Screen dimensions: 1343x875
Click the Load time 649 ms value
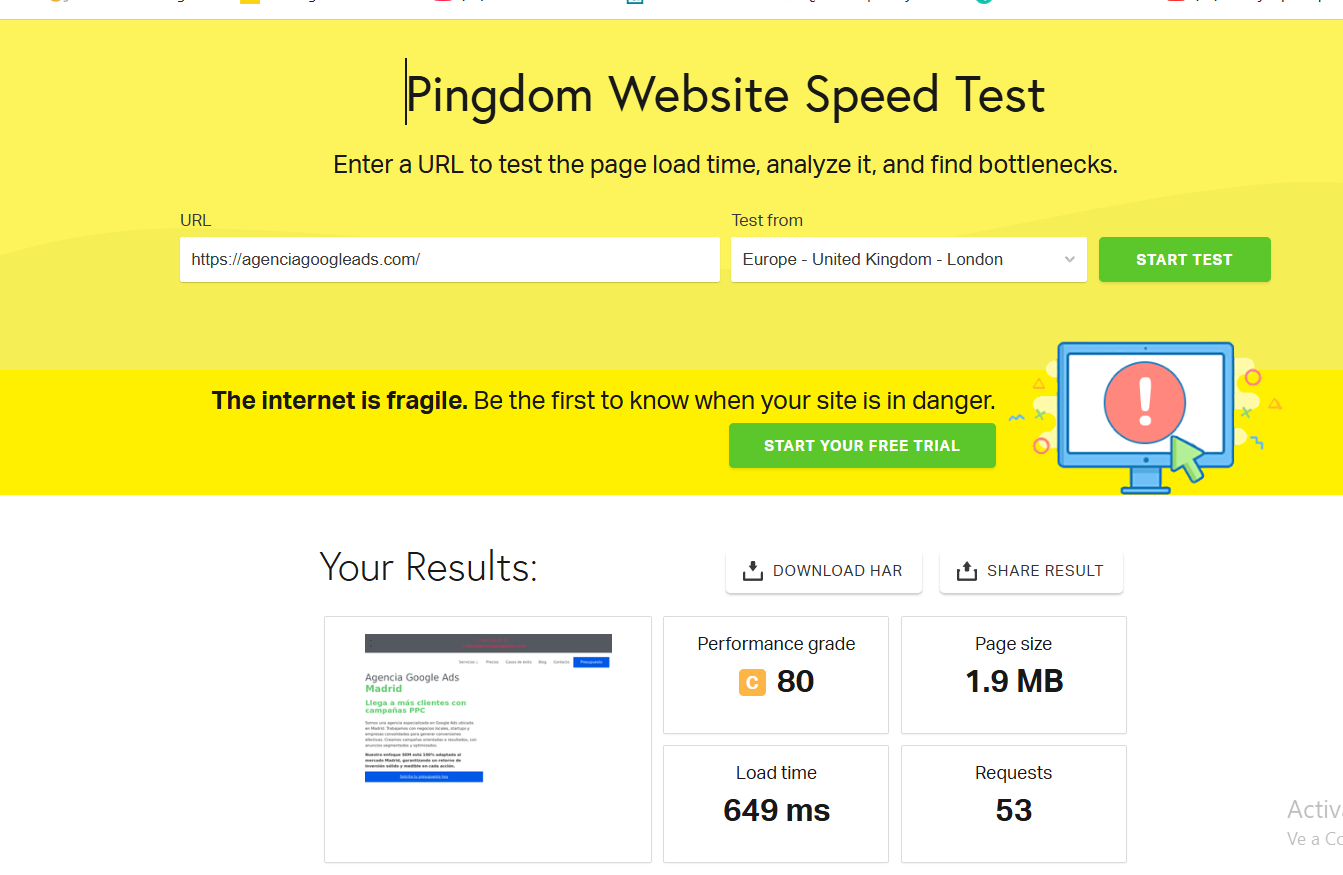776,810
